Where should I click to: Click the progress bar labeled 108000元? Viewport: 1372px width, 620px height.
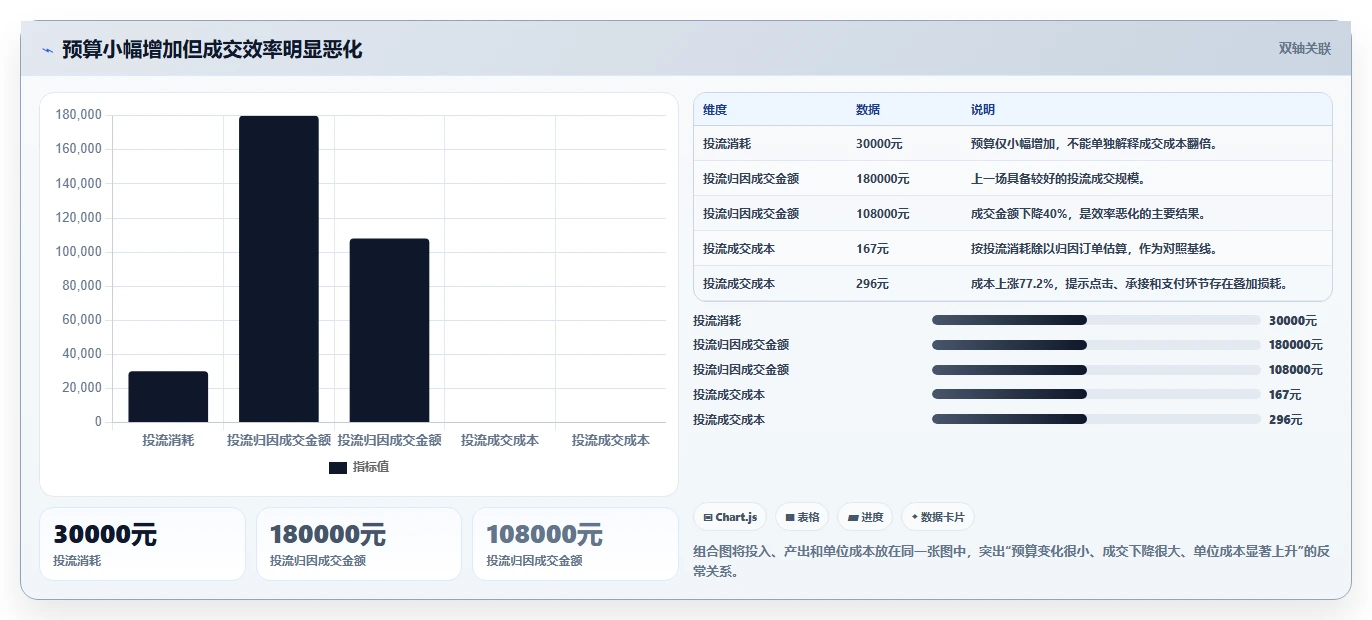coord(1096,370)
